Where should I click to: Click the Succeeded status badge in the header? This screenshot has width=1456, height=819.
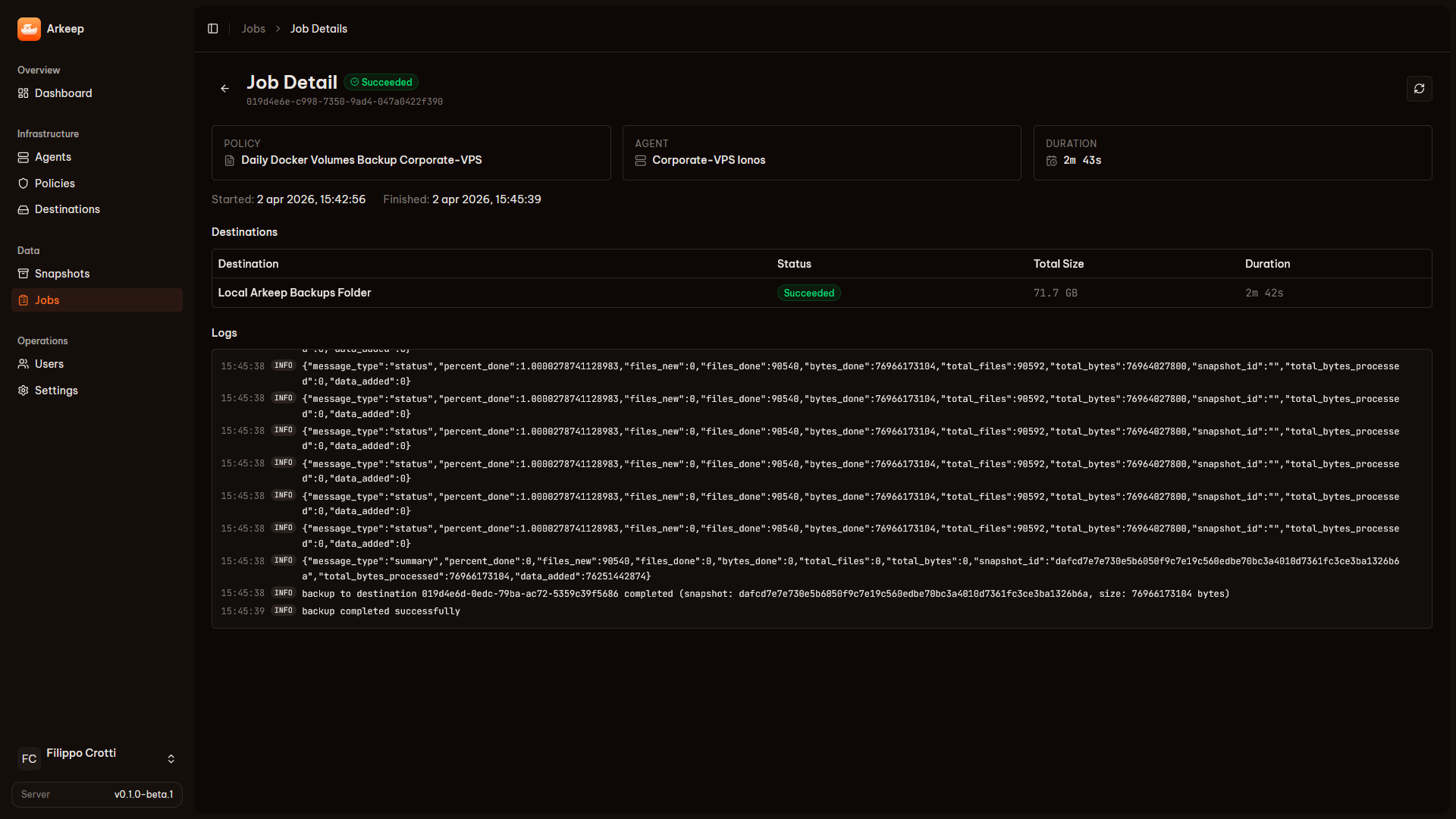coord(381,82)
